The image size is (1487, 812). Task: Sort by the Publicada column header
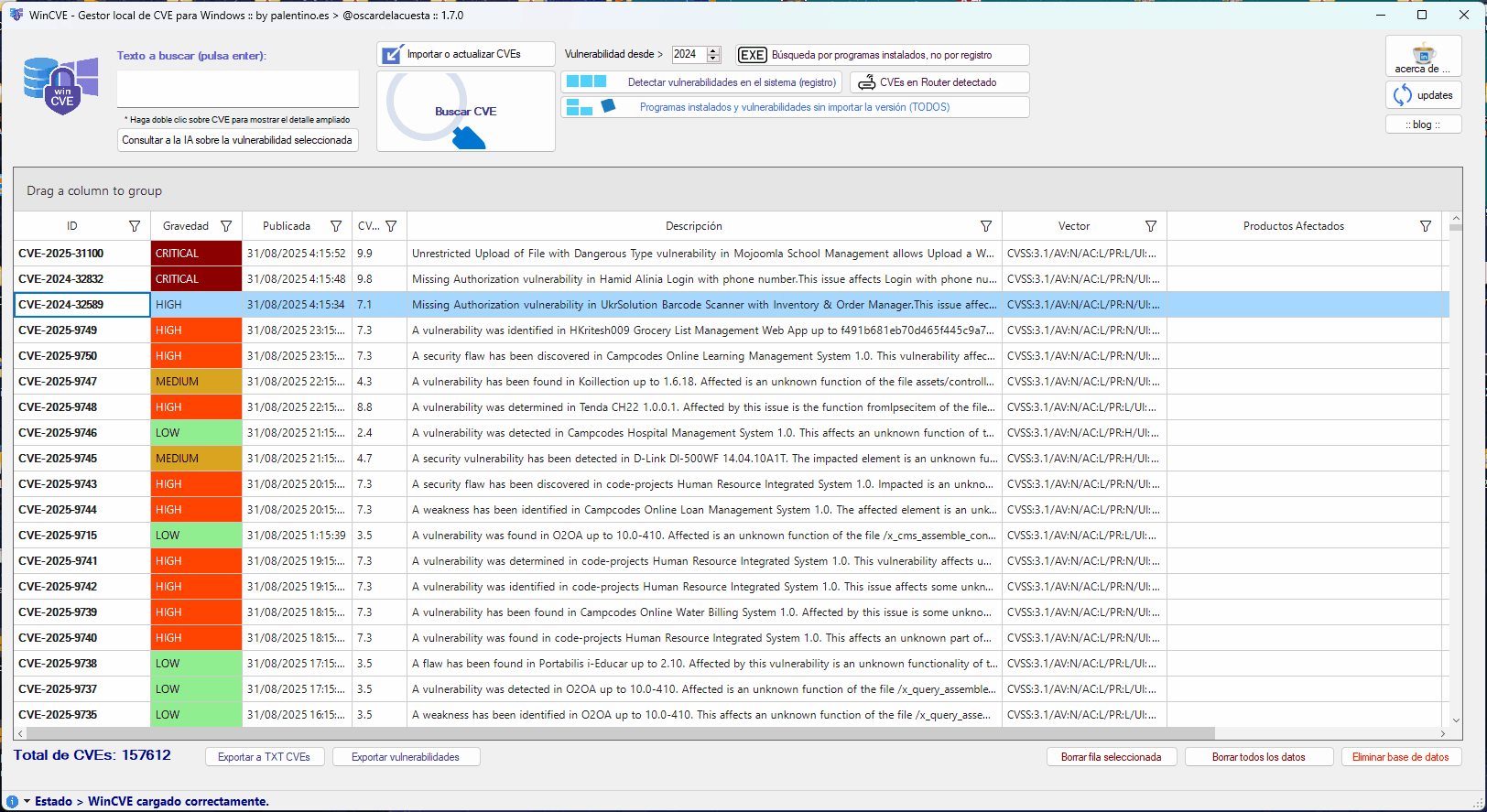[287, 226]
